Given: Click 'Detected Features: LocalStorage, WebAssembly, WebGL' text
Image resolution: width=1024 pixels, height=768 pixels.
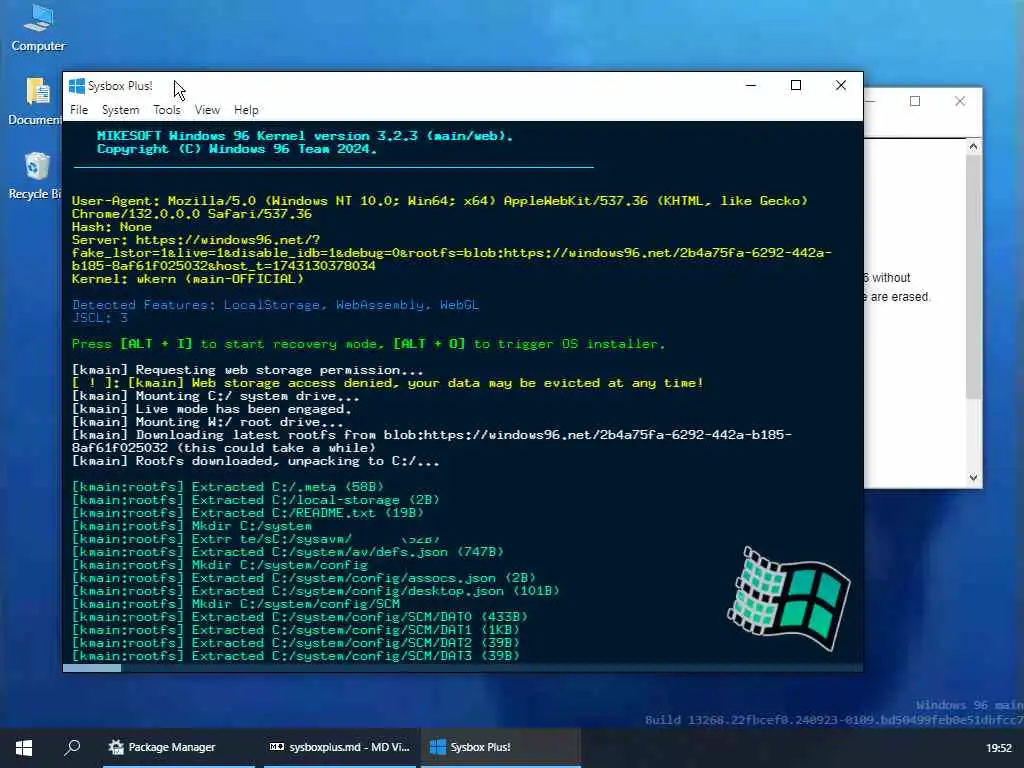Looking at the screenshot, I should (276, 305).
